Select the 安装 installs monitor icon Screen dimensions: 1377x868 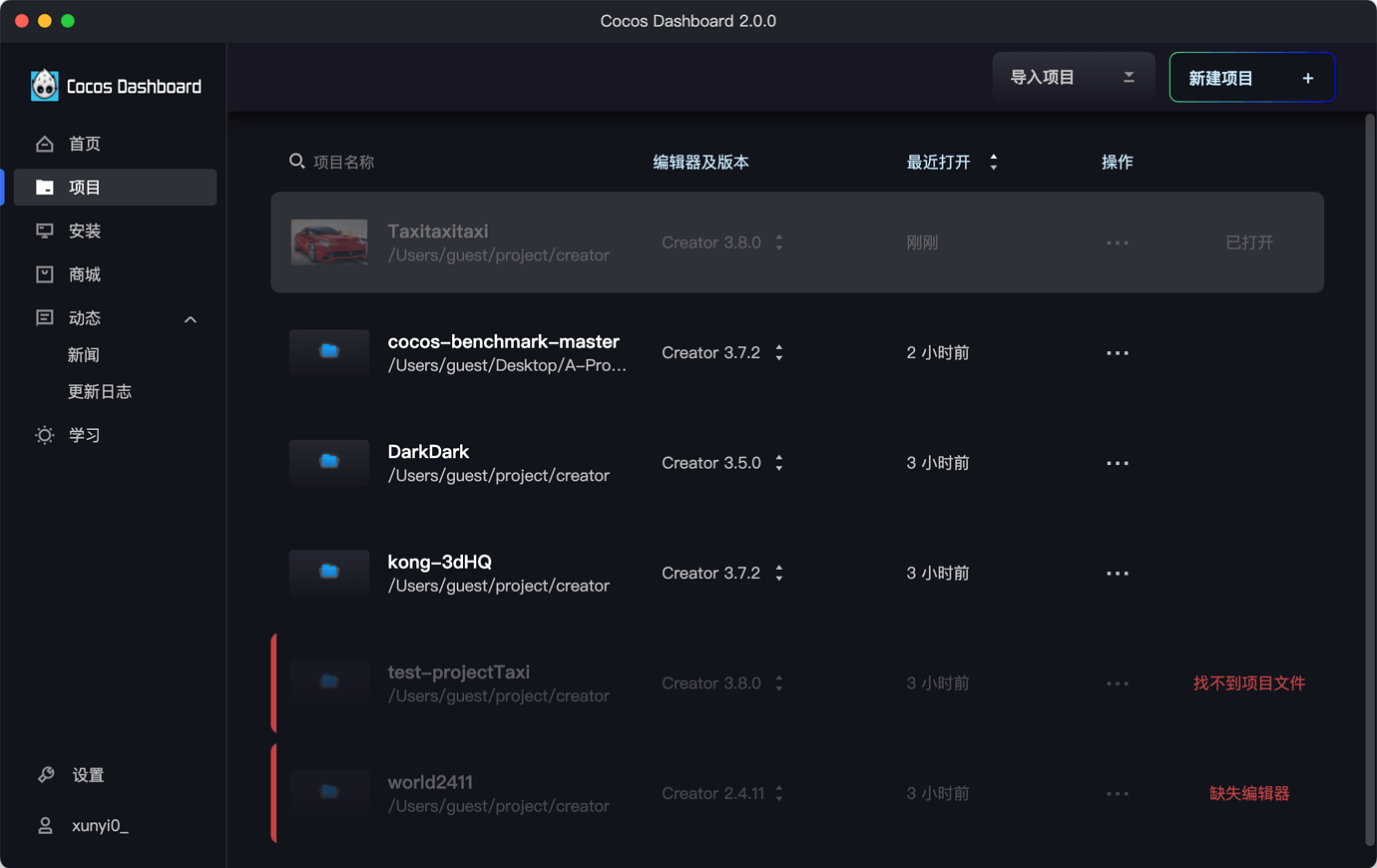44,230
